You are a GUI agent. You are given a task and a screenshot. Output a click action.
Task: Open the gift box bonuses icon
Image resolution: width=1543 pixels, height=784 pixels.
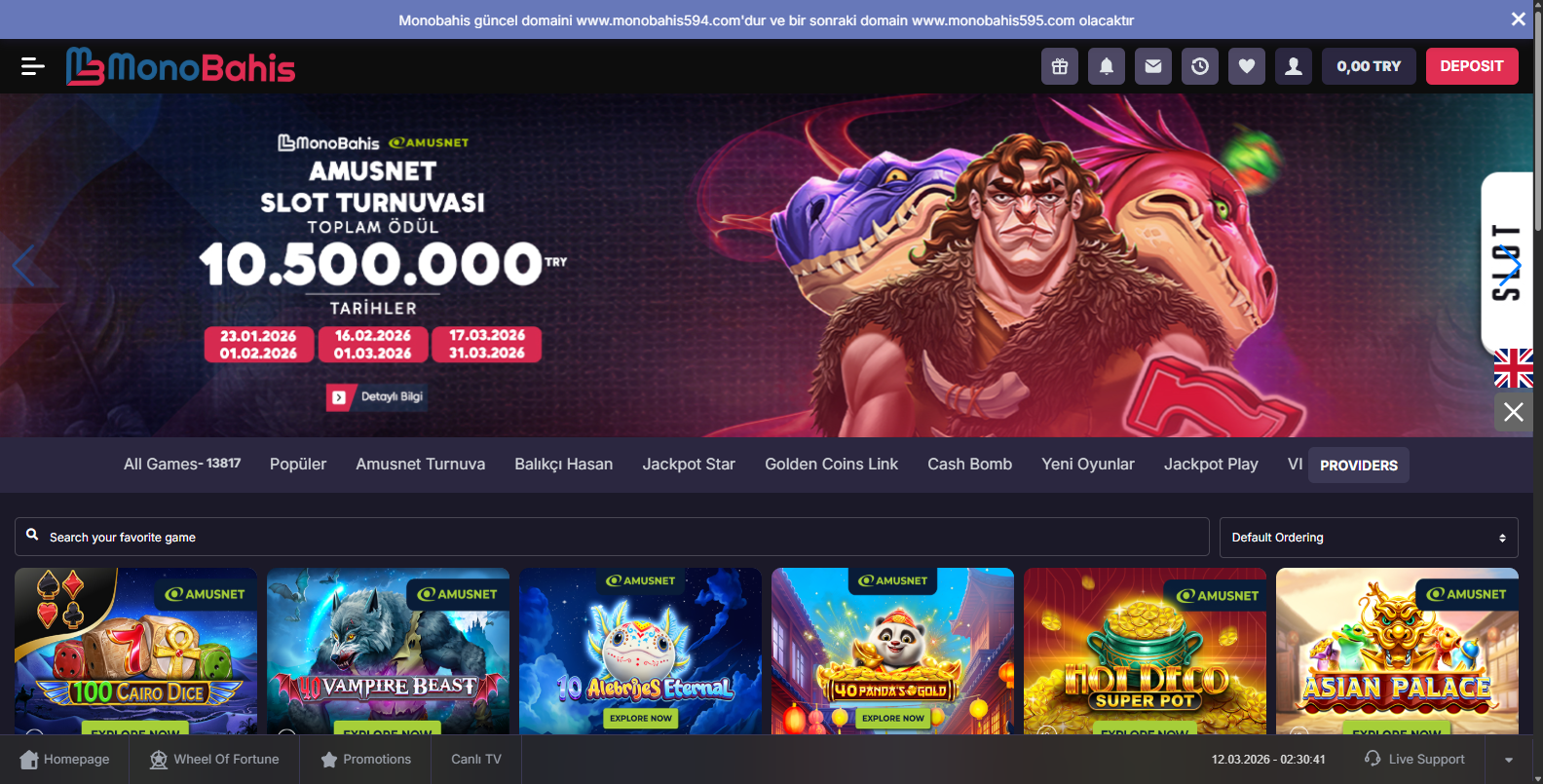click(x=1060, y=66)
